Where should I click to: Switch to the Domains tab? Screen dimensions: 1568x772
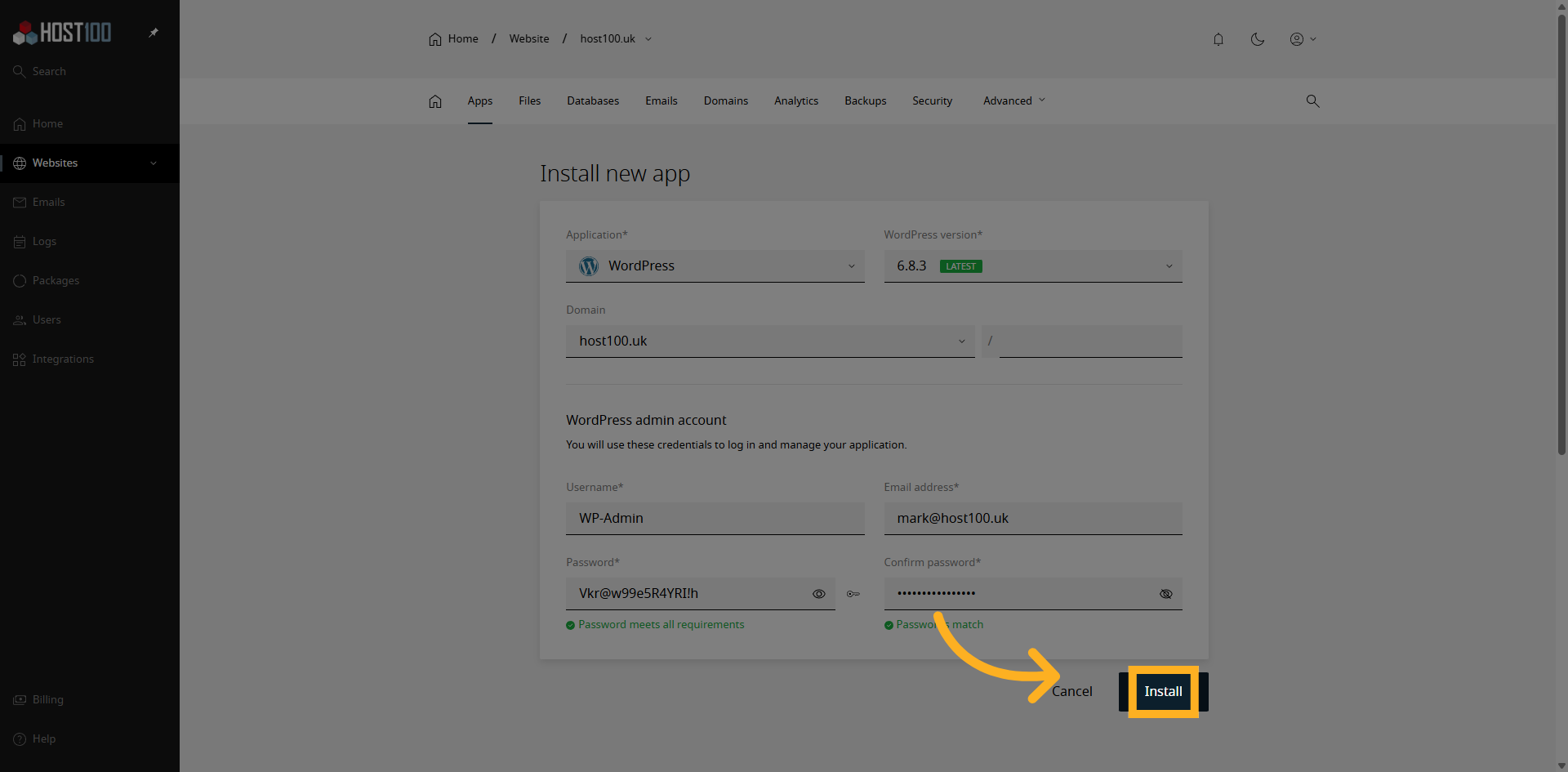pos(726,100)
